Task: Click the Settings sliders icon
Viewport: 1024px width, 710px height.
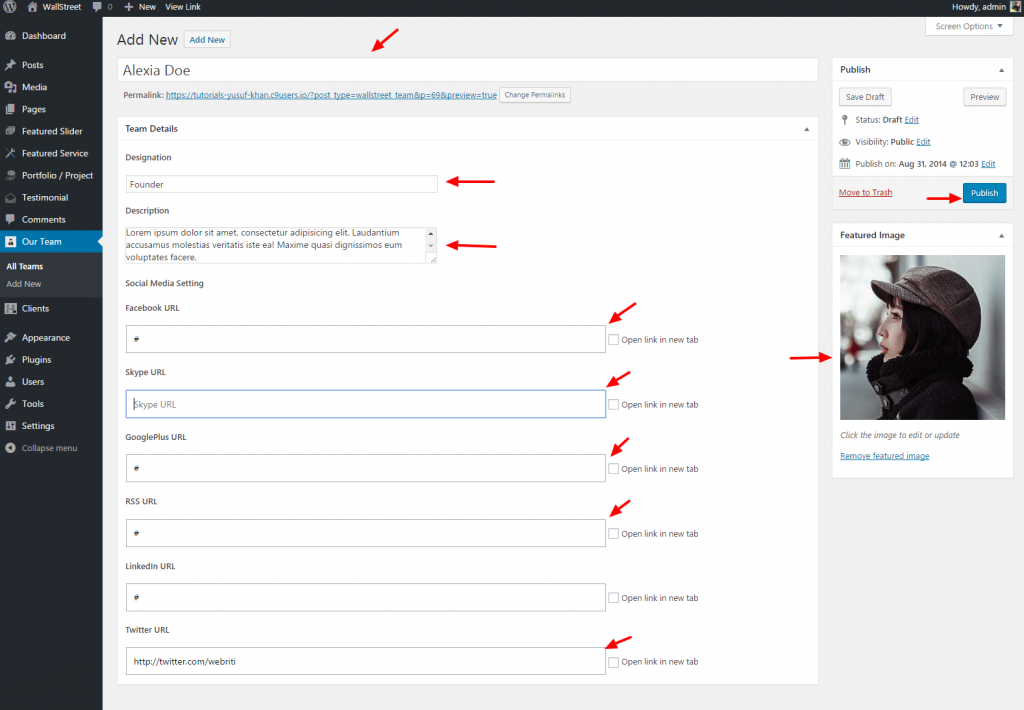Action: pos(10,426)
